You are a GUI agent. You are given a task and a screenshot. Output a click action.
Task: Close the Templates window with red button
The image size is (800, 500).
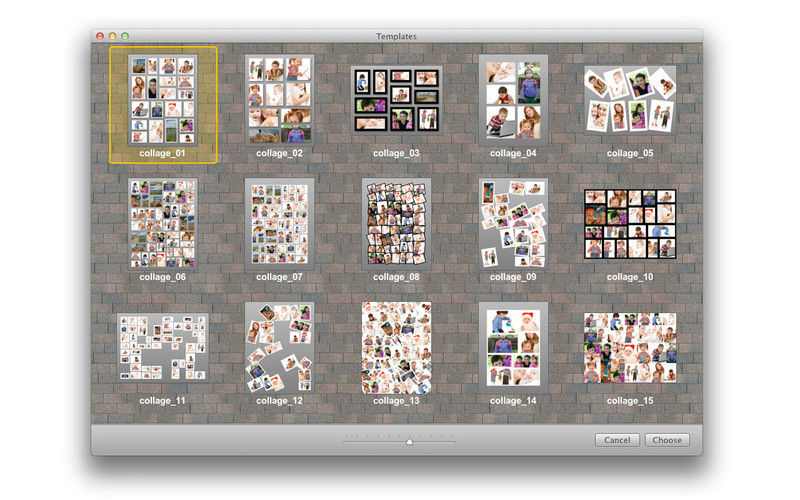(x=100, y=36)
